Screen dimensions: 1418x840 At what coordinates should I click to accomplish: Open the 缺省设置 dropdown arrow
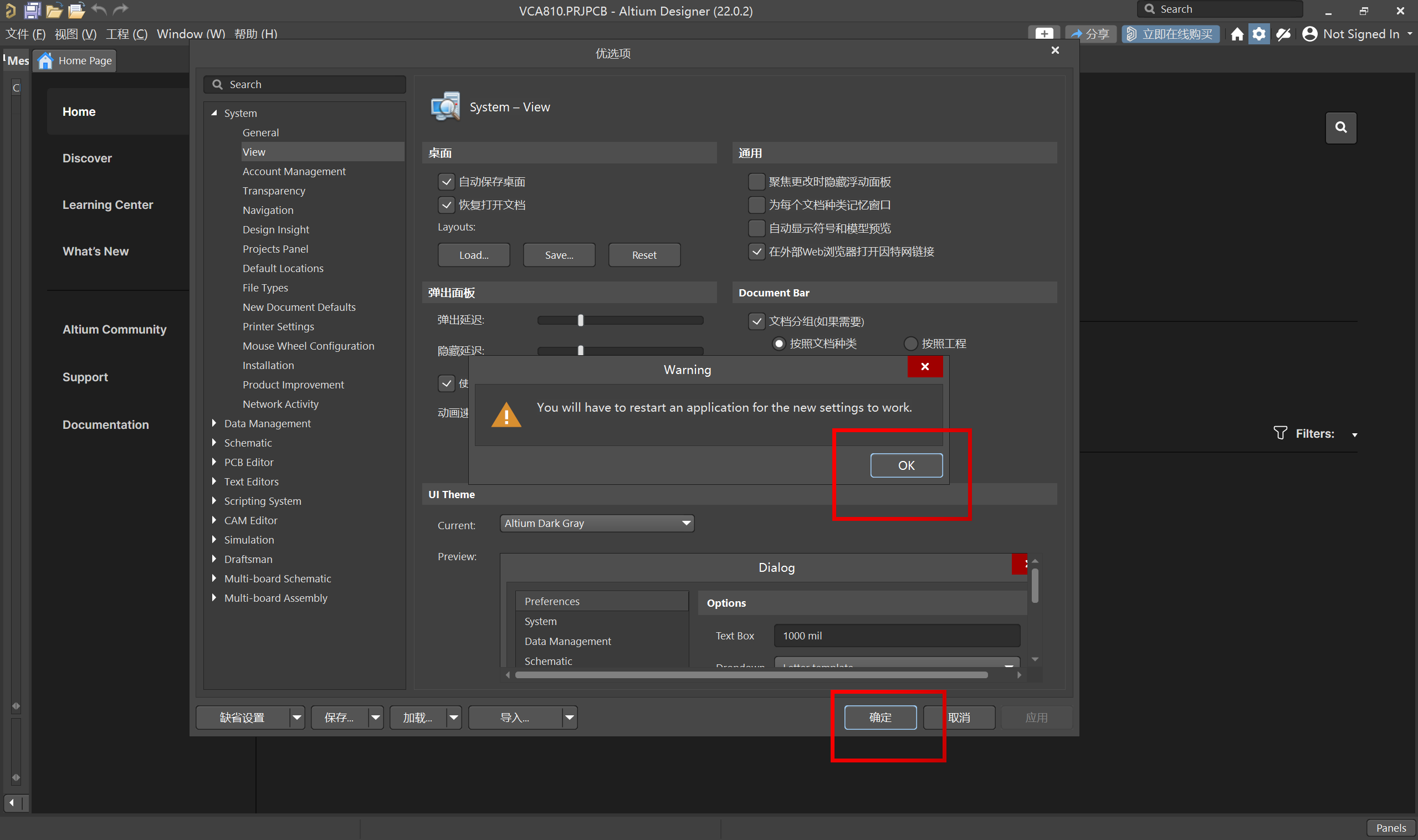tap(296, 718)
